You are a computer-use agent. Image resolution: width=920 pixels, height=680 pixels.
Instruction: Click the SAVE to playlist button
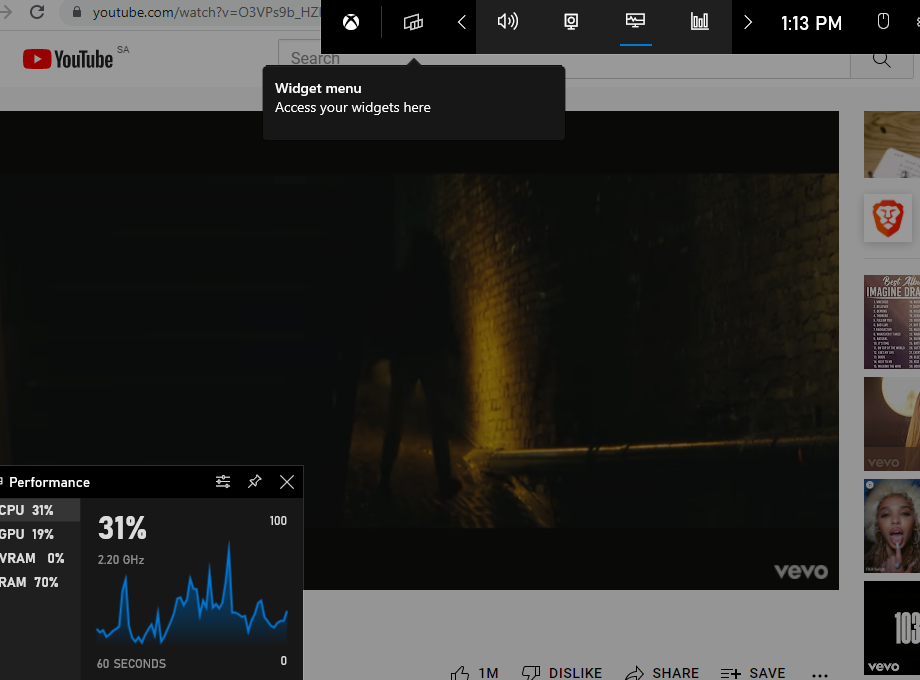[753, 673]
